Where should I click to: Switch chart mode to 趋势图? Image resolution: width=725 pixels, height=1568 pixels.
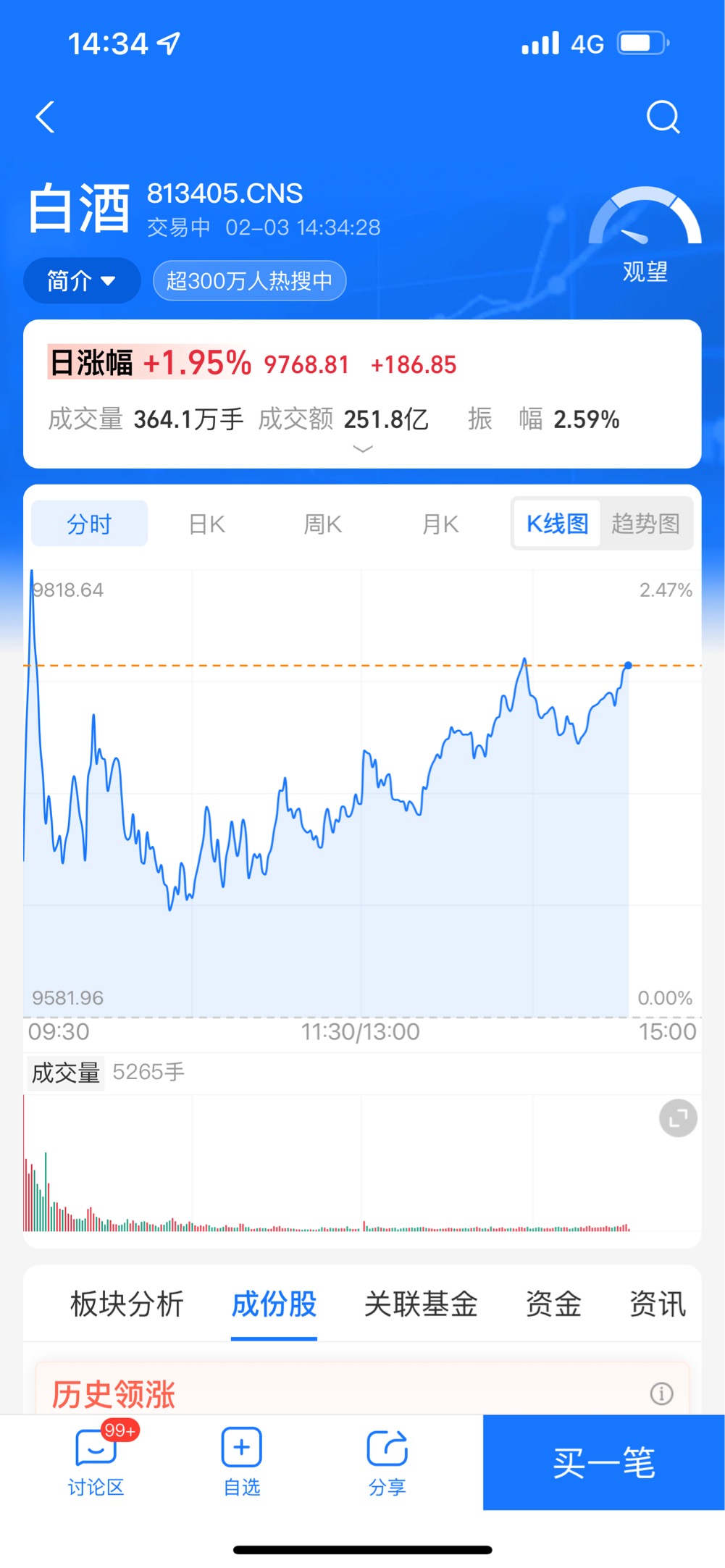[x=645, y=523]
